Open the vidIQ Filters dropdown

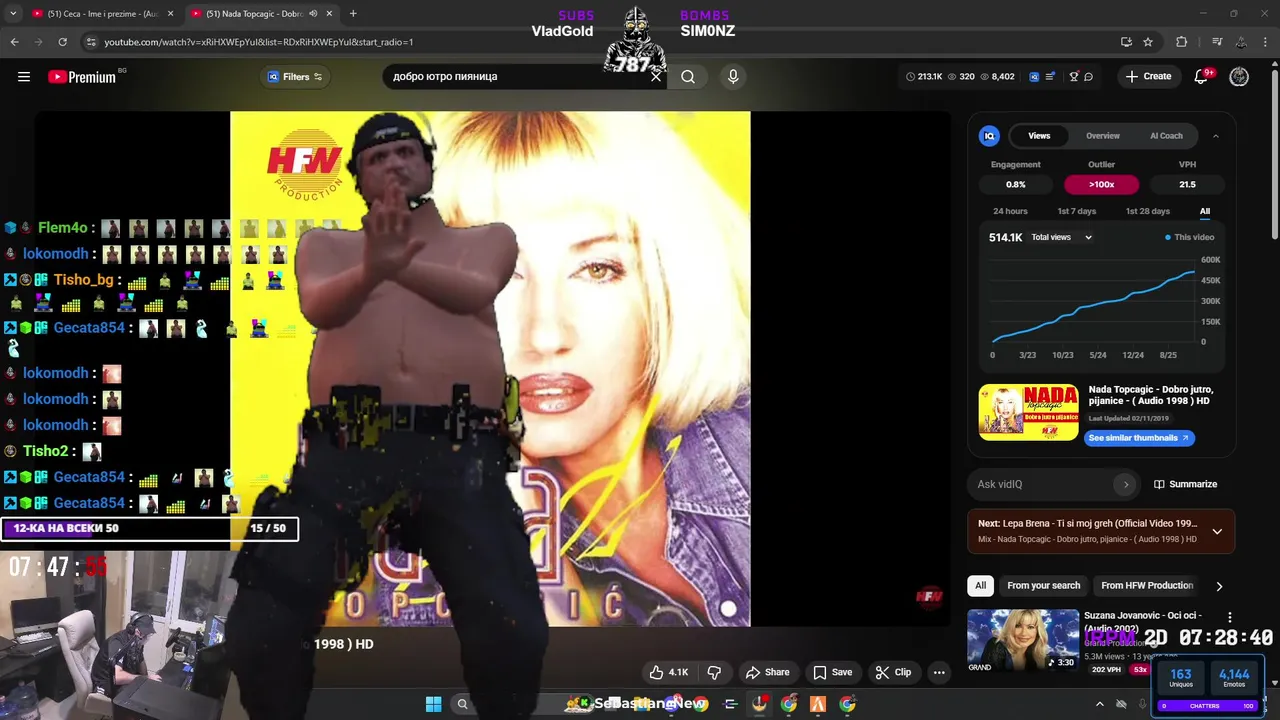click(x=294, y=76)
